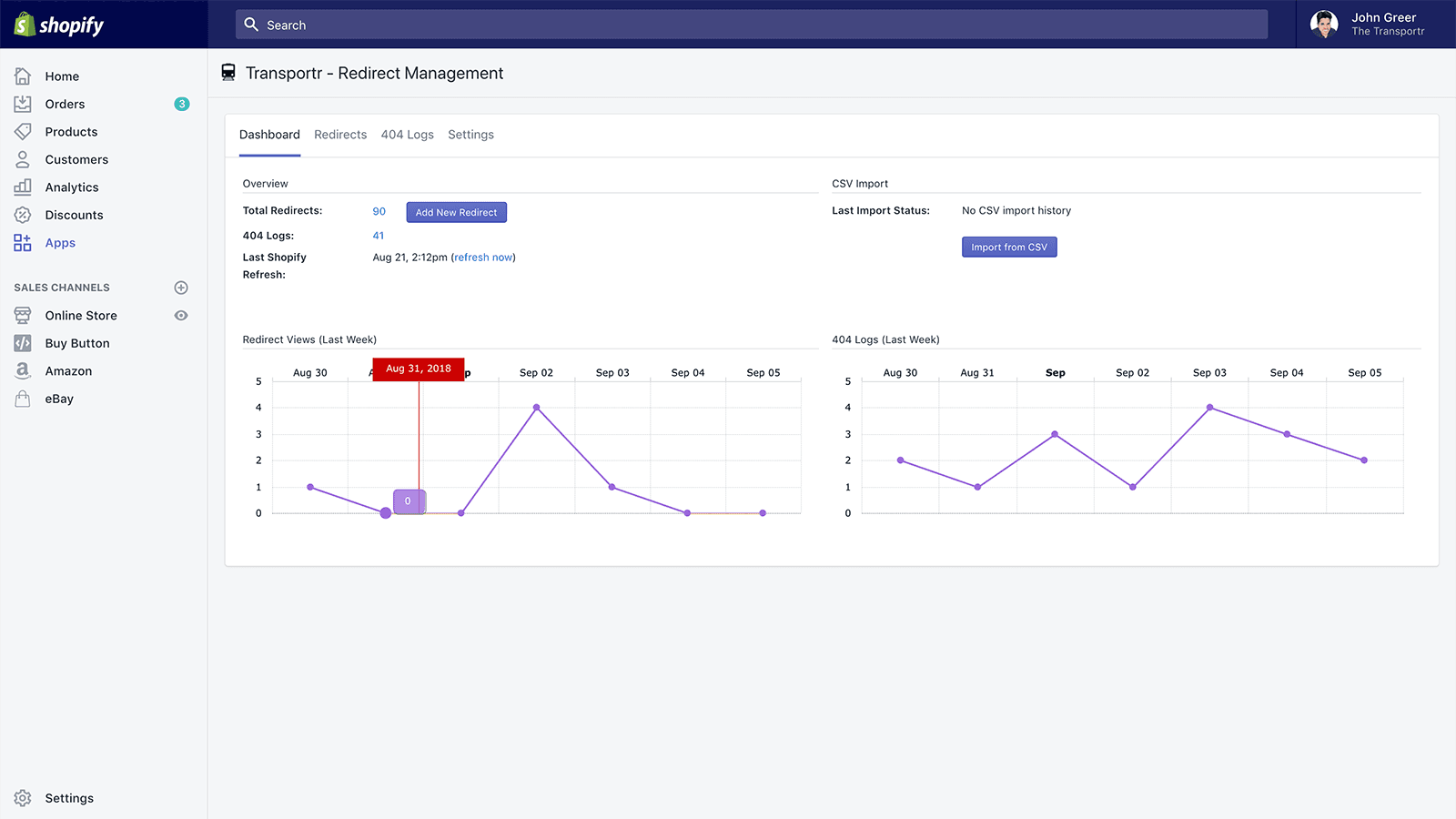The width and height of the screenshot is (1456, 819).
Task: Open Home from the sidebar icon
Action: (23, 76)
